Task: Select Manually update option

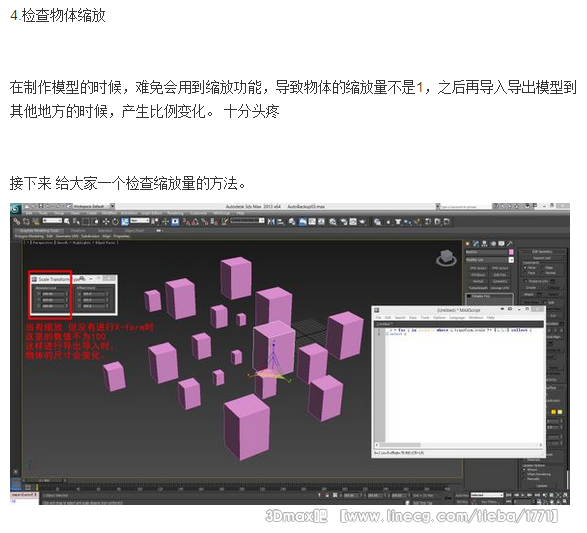Action: [x=524, y=479]
